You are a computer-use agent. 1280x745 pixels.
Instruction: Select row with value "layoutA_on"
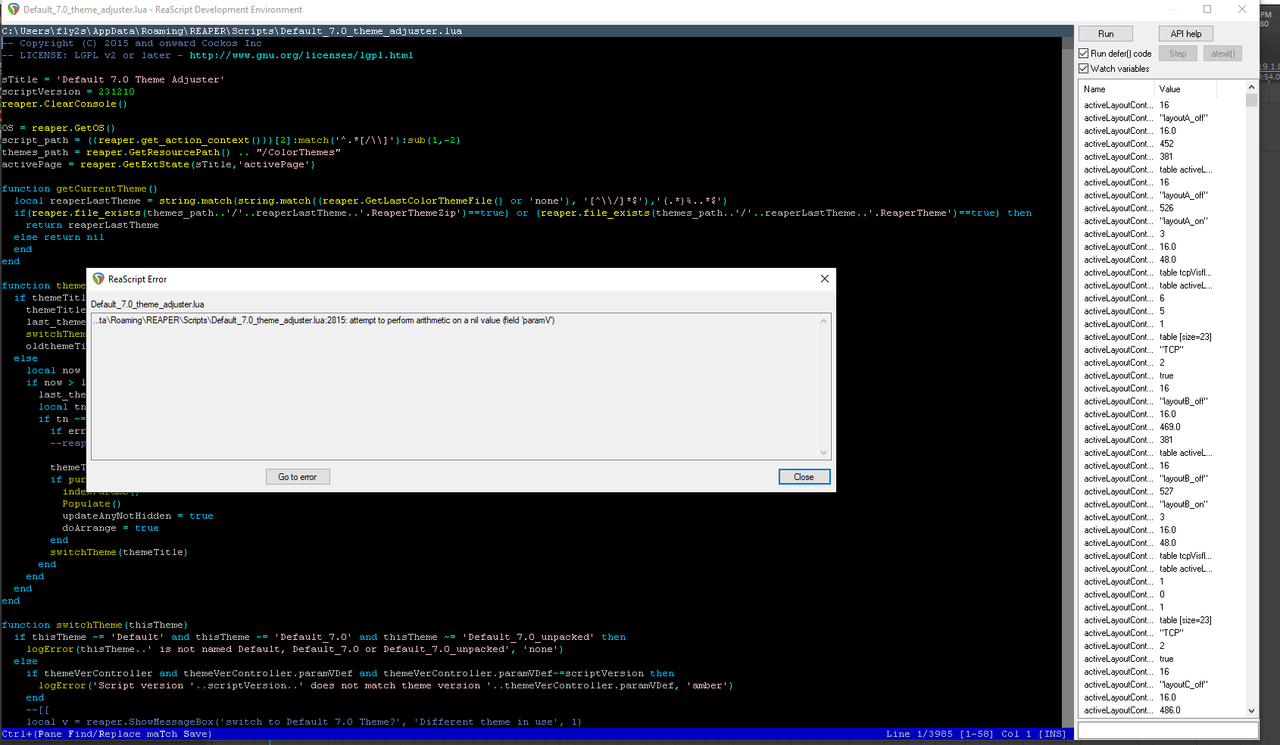tap(1163, 221)
